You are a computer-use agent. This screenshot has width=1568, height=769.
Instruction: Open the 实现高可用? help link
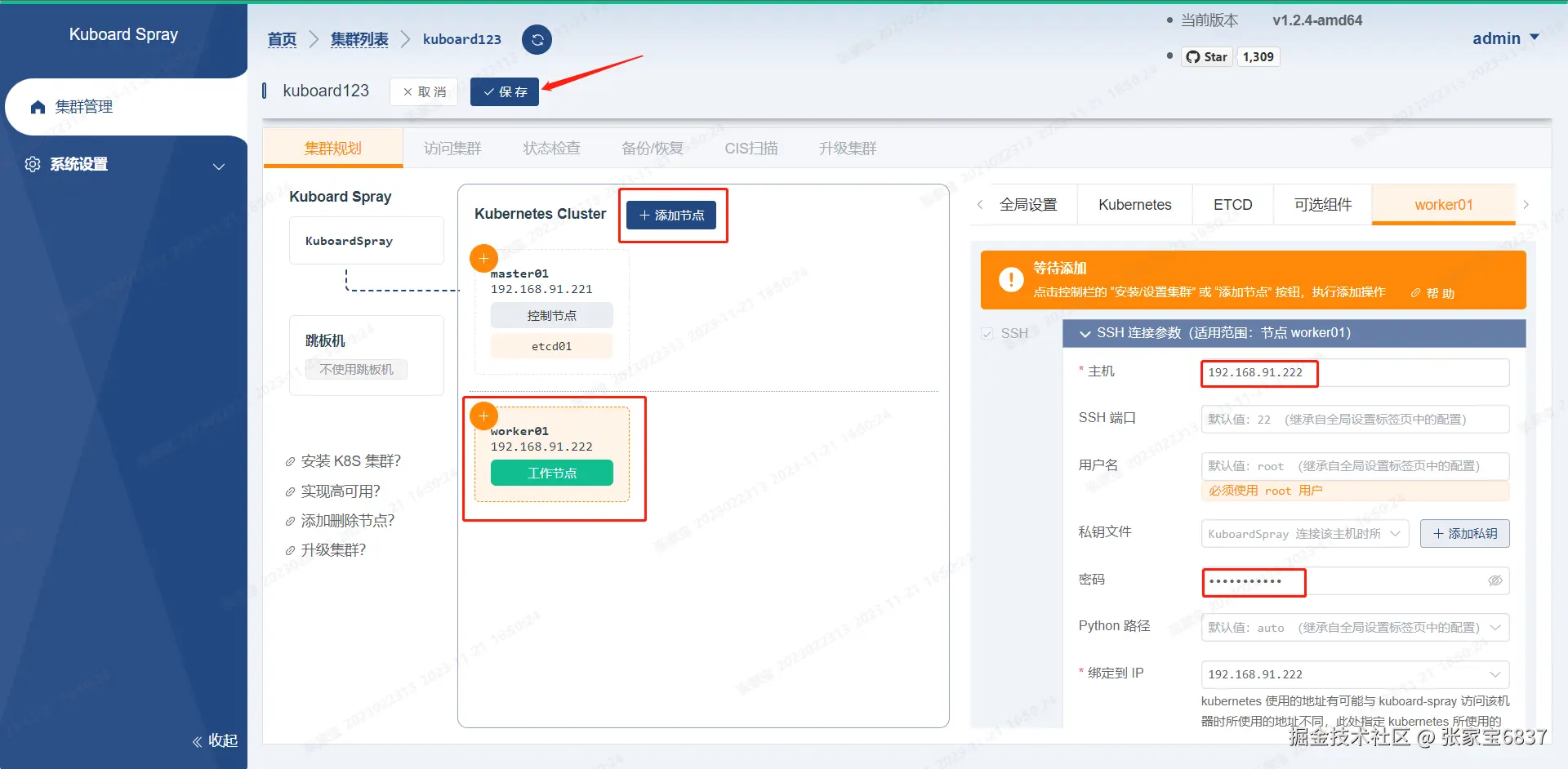point(332,491)
